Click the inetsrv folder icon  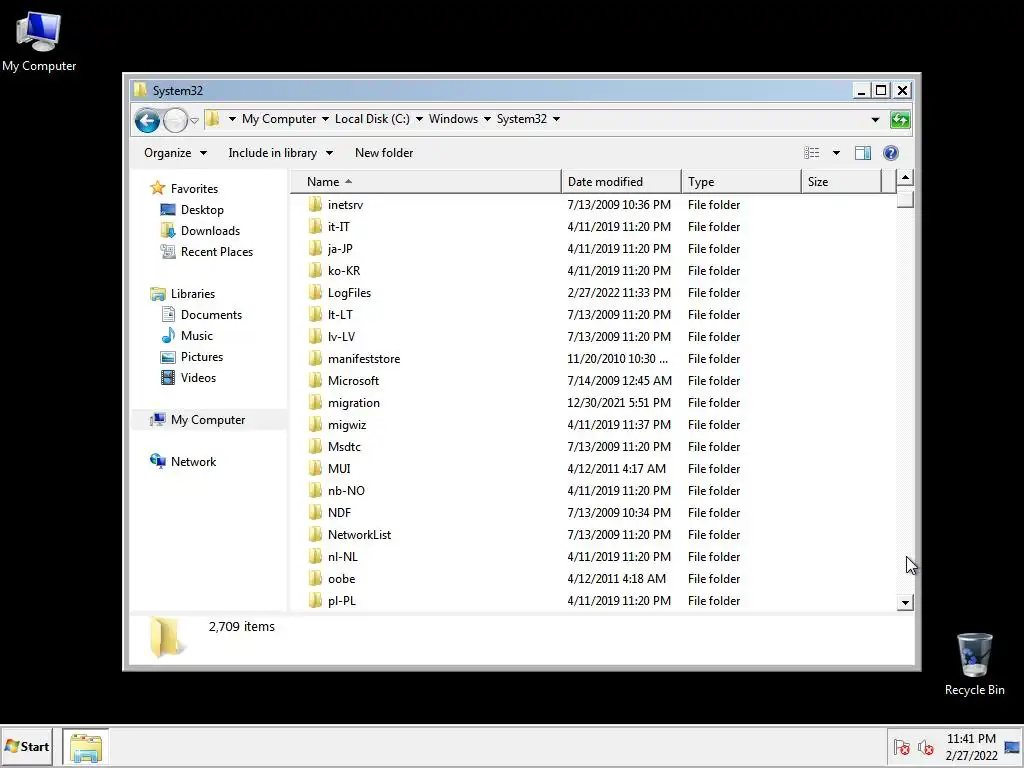tap(315, 204)
